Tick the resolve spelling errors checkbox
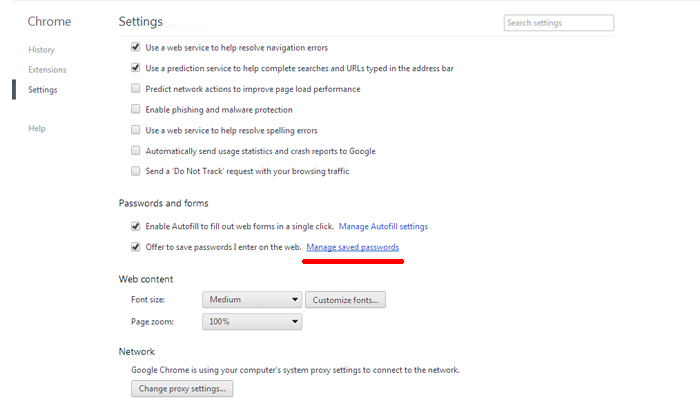Viewport: 700px width, 400px height. (x=135, y=130)
